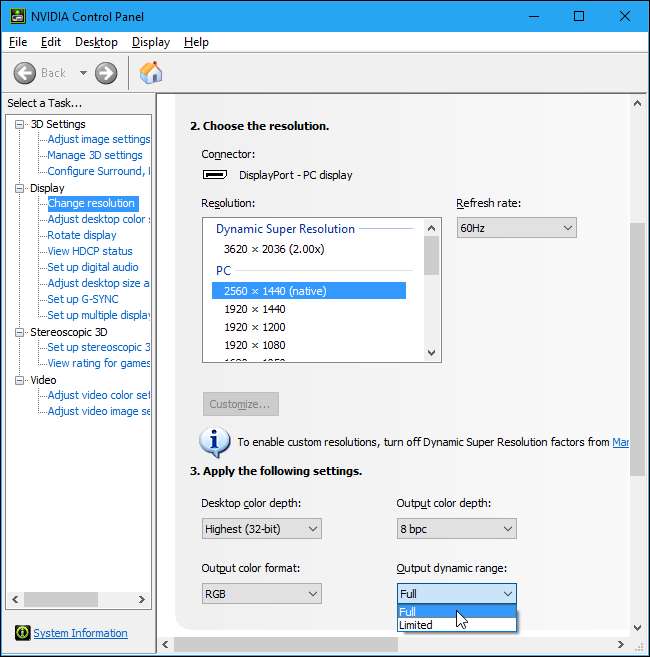
Task: Click the Home icon in toolbar
Action: [151, 73]
